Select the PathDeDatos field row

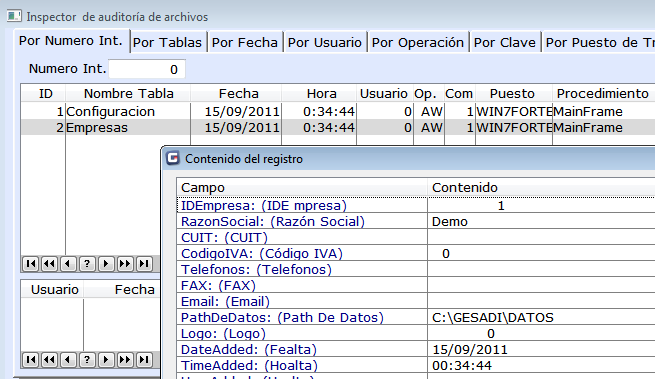pos(416,318)
